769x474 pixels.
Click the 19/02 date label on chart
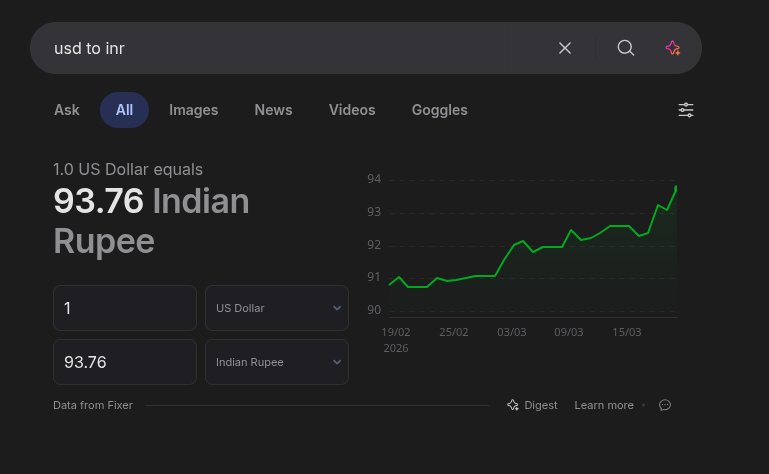coord(396,332)
